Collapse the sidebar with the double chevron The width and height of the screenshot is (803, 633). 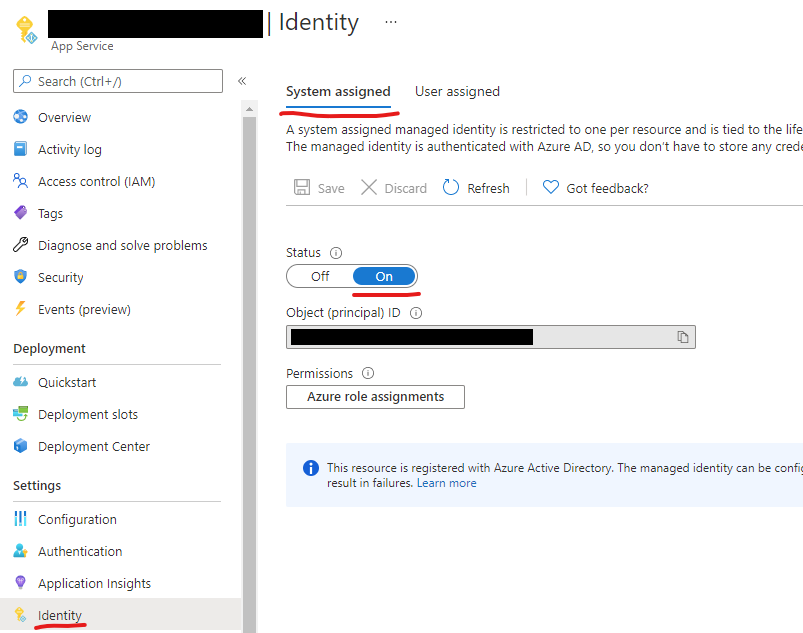(x=242, y=81)
